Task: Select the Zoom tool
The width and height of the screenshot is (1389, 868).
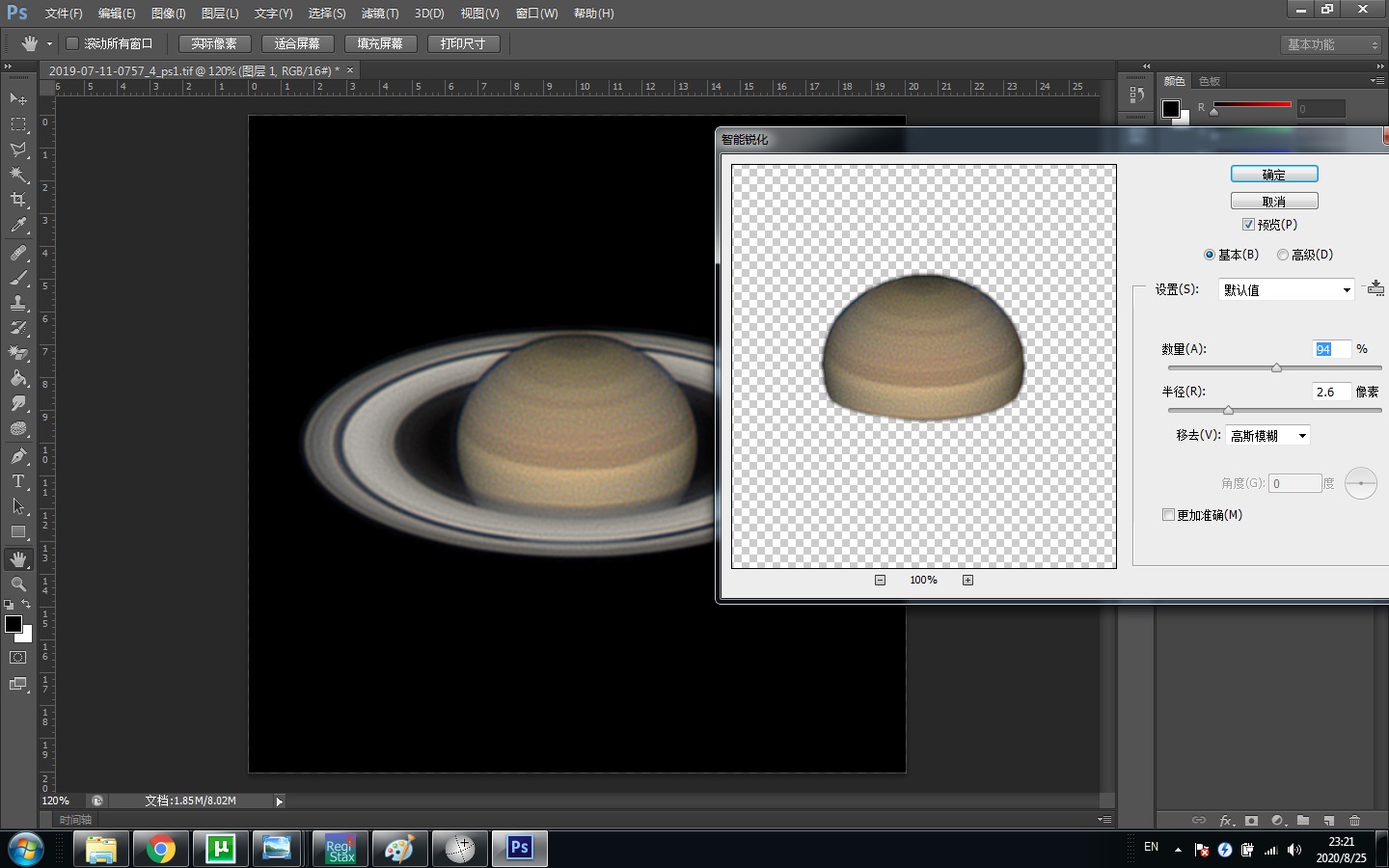Action: [18, 584]
